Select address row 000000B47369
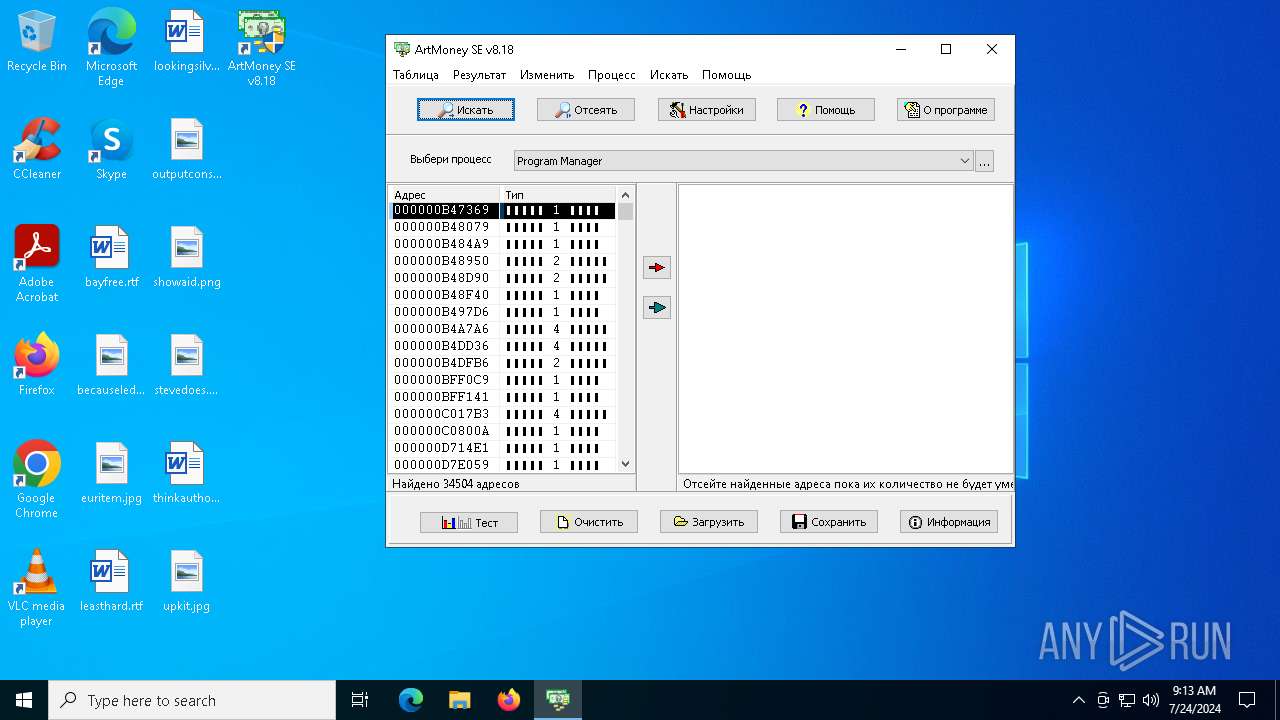Image resolution: width=1280 pixels, height=720 pixels. [502, 211]
